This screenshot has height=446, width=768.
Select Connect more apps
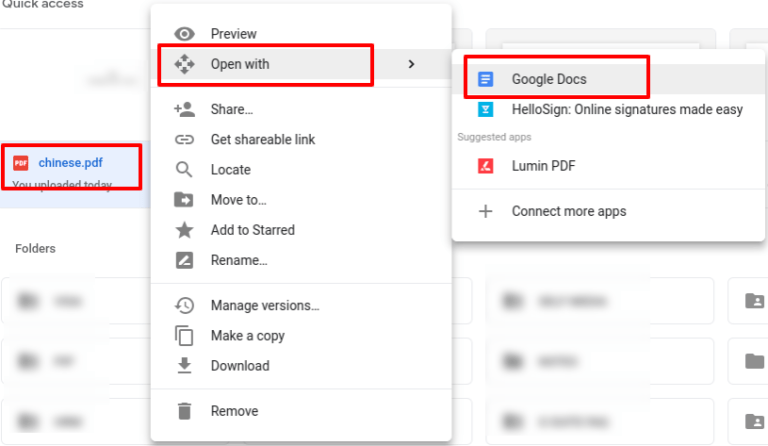pos(608,211)
